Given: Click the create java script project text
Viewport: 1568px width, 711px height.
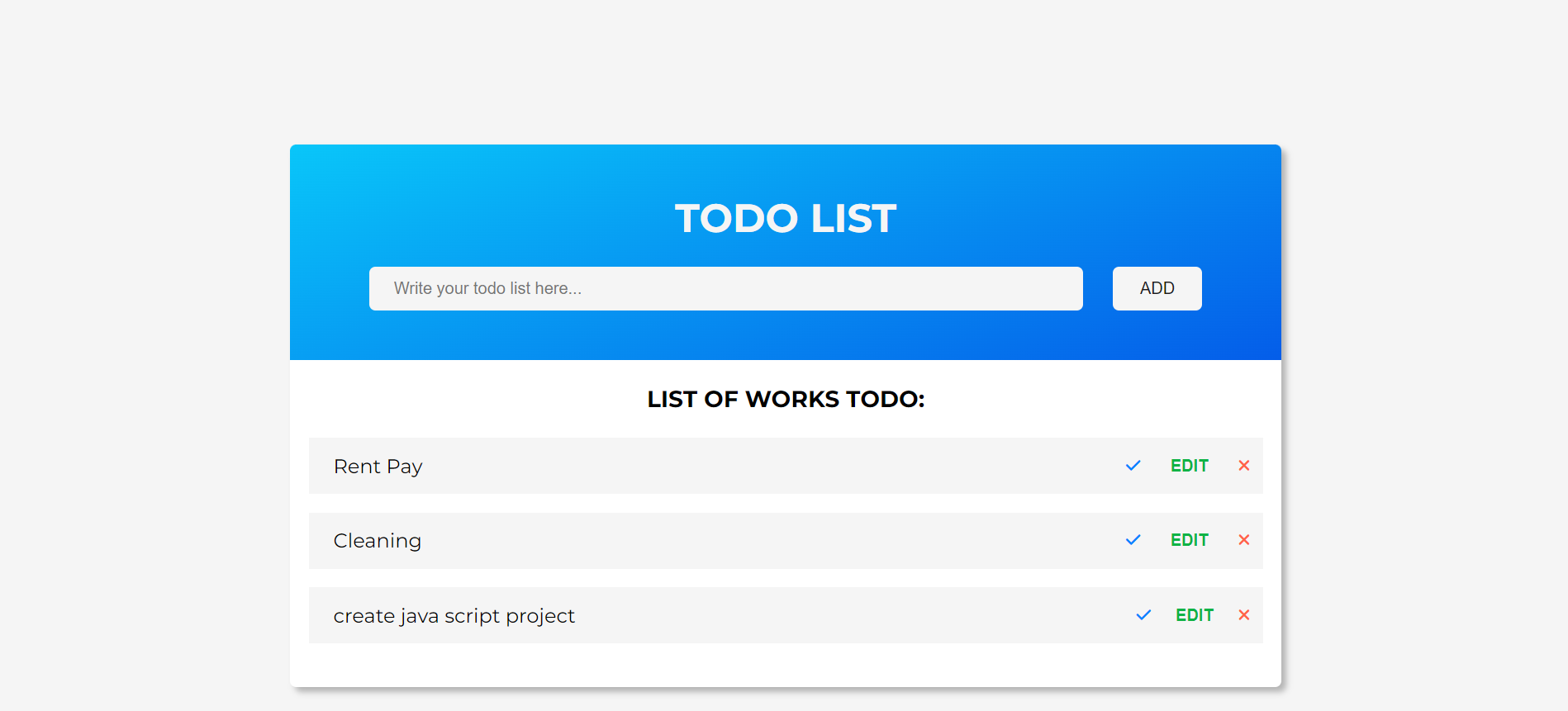Looking at the screenshot, I should [x=454, y=616].
